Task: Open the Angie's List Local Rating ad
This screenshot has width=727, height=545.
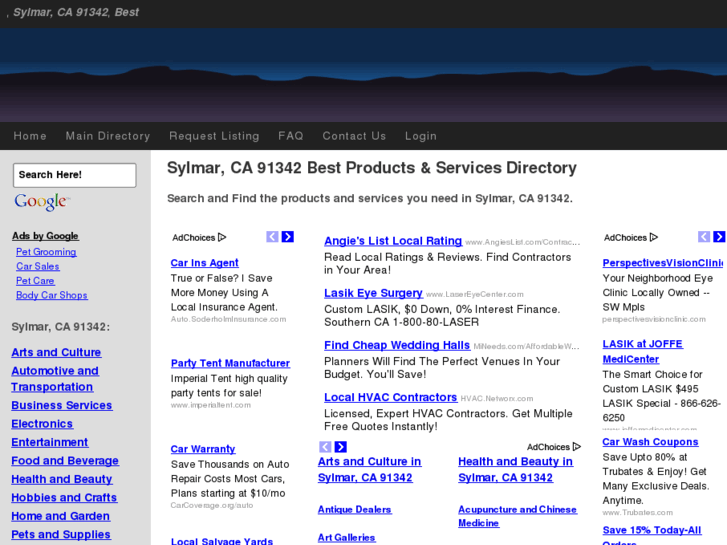Action: coord(393,241)
